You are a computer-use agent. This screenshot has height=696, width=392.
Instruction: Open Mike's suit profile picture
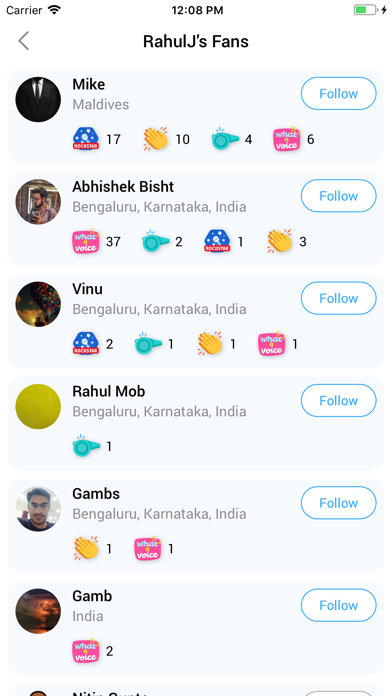[x=38, y=99]
